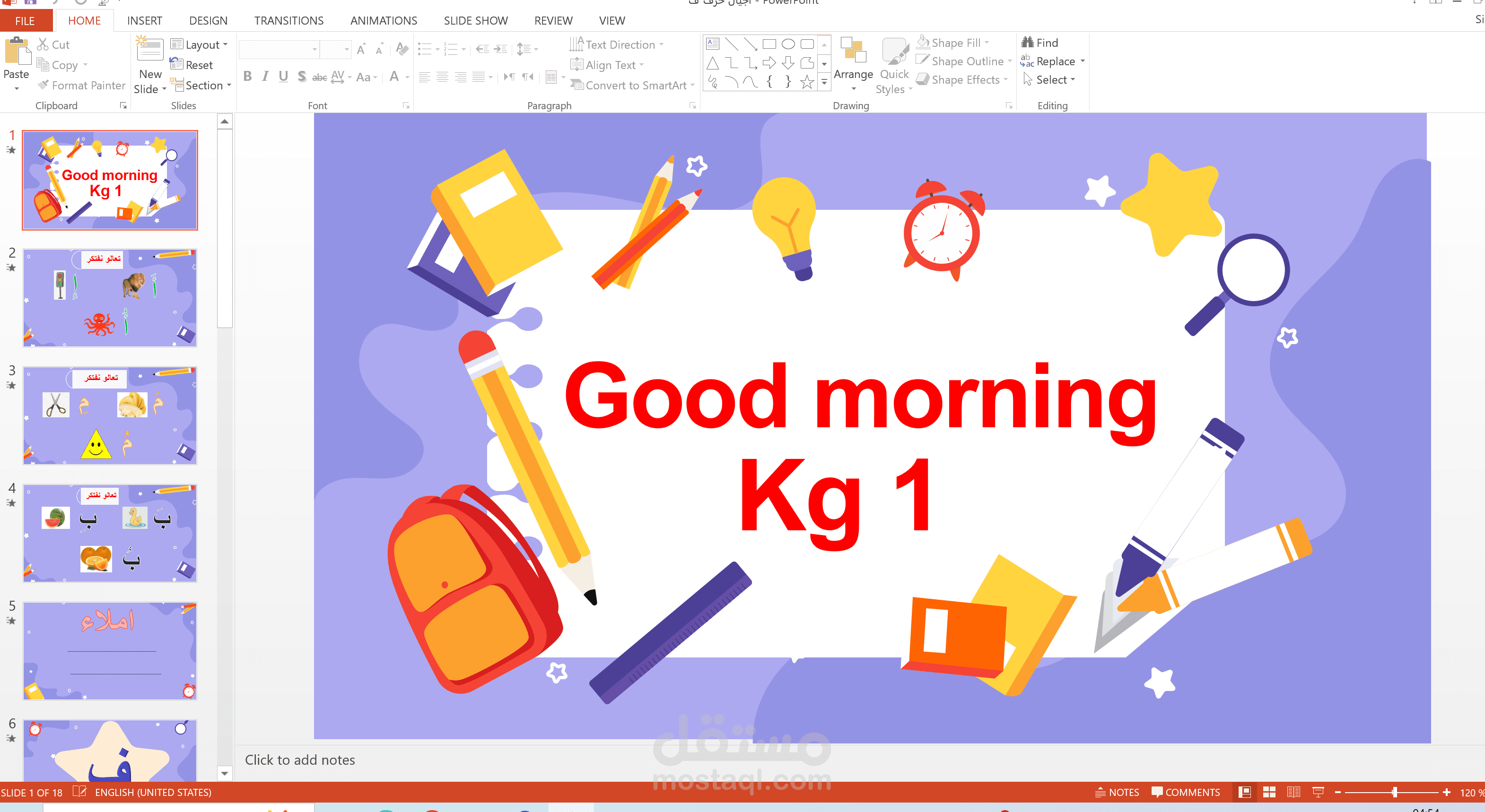
Task: Click the zoom slider handle
Action: 1395,793
